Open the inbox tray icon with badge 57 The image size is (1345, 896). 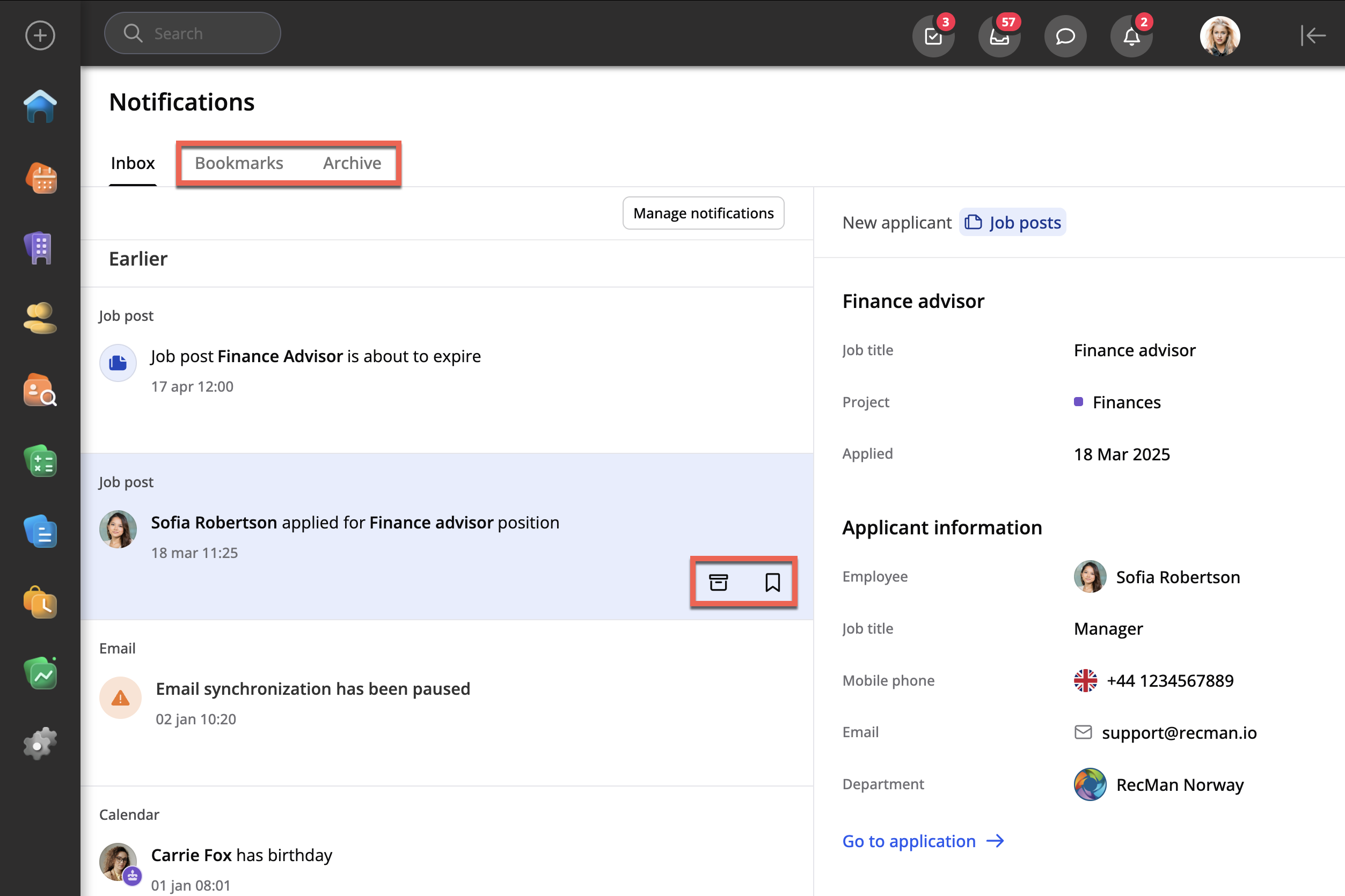999,36
